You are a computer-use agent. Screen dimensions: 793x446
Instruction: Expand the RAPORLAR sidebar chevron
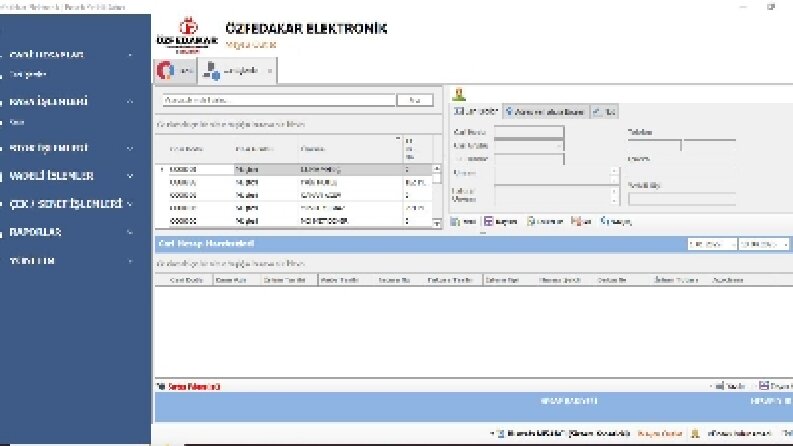pos(130,232)
